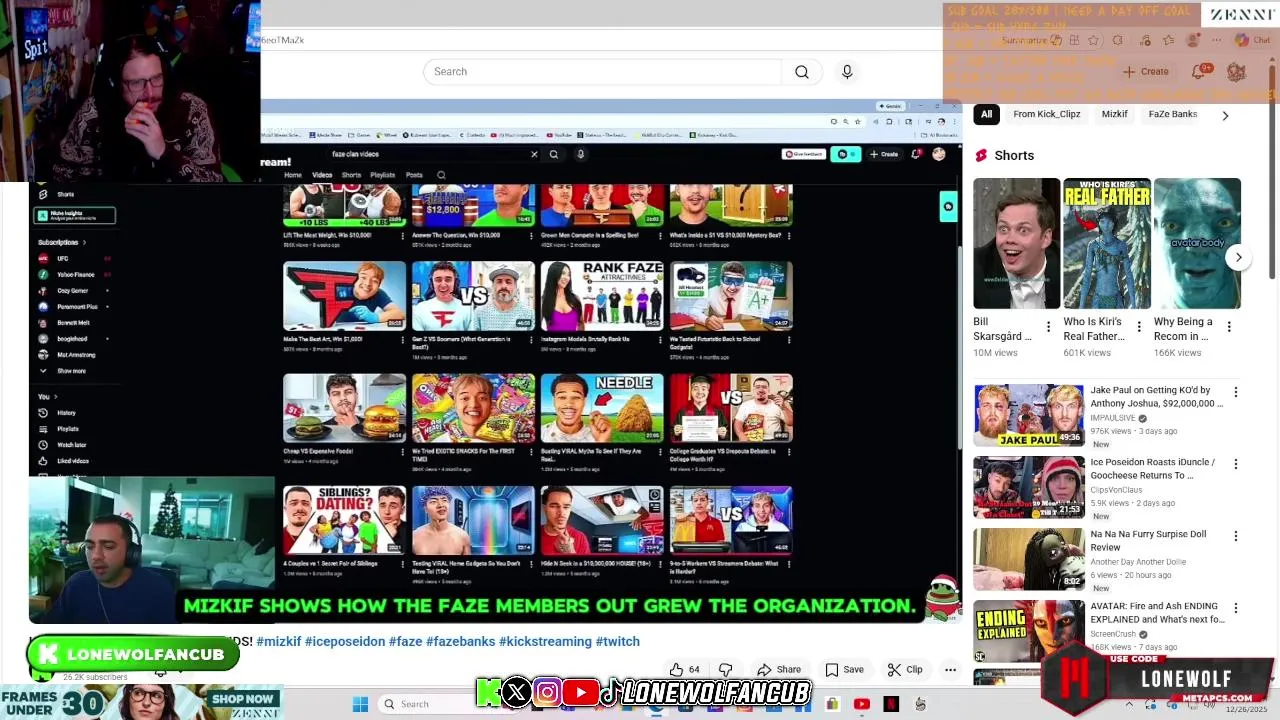Dislike this video

click(726, 669)
